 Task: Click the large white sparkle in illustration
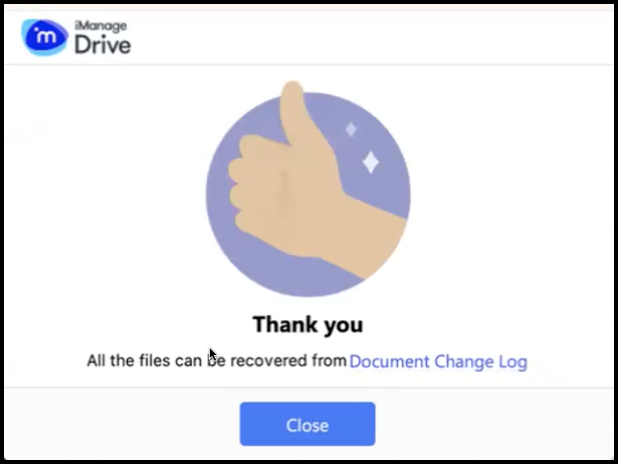pyautogui.click(x=370, y=162)
